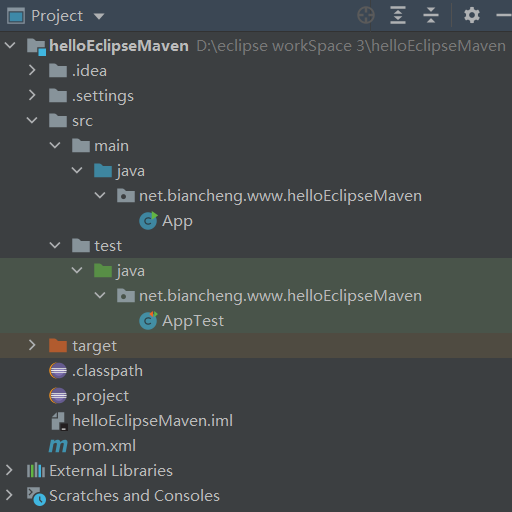The image size is (512, 512).
Task: Click the locate/select opened file crosshair icon
Action: click(x=366, y=15)
